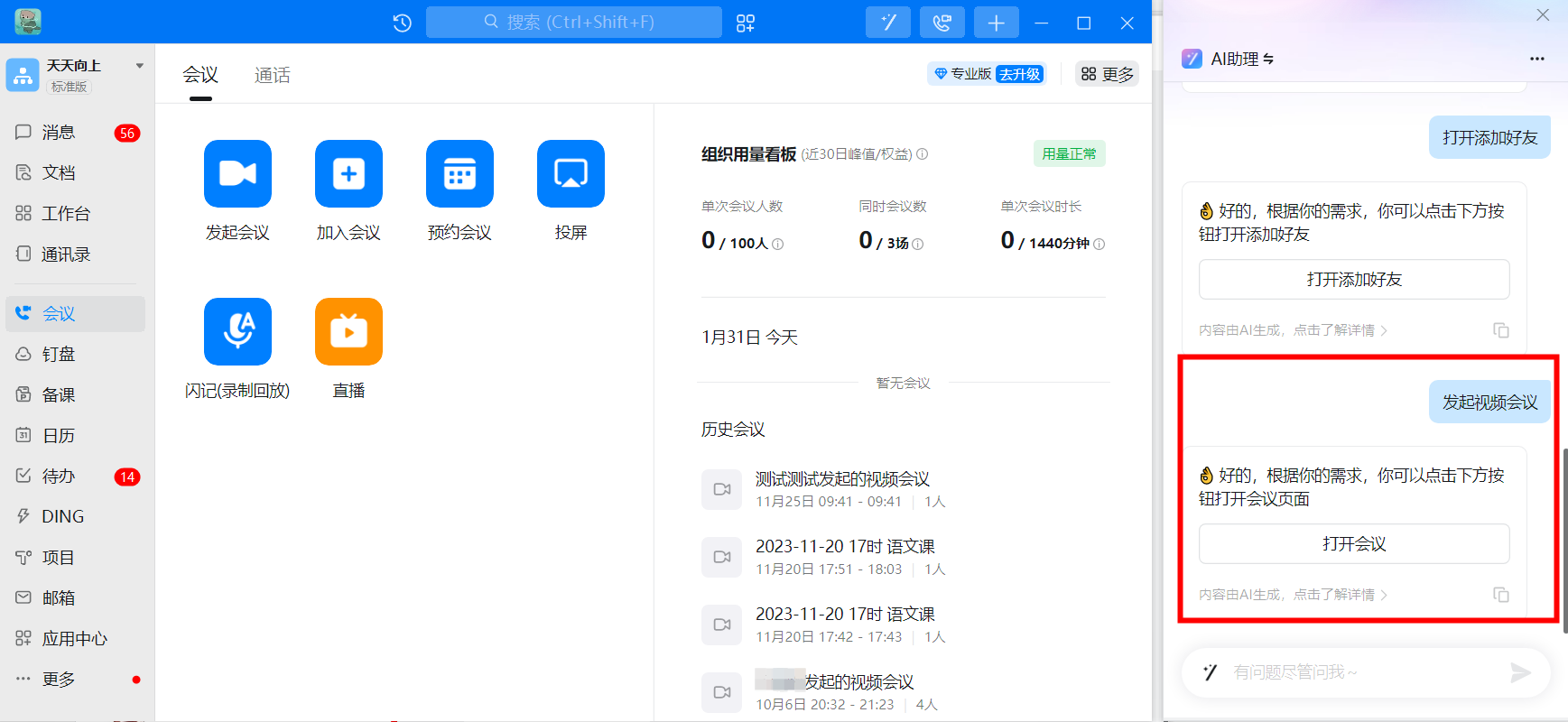Click the 发起视频会议 chat bubble
Image resolution: width=1568 pixels, height=722 pixels.
tap(1489, 402)
